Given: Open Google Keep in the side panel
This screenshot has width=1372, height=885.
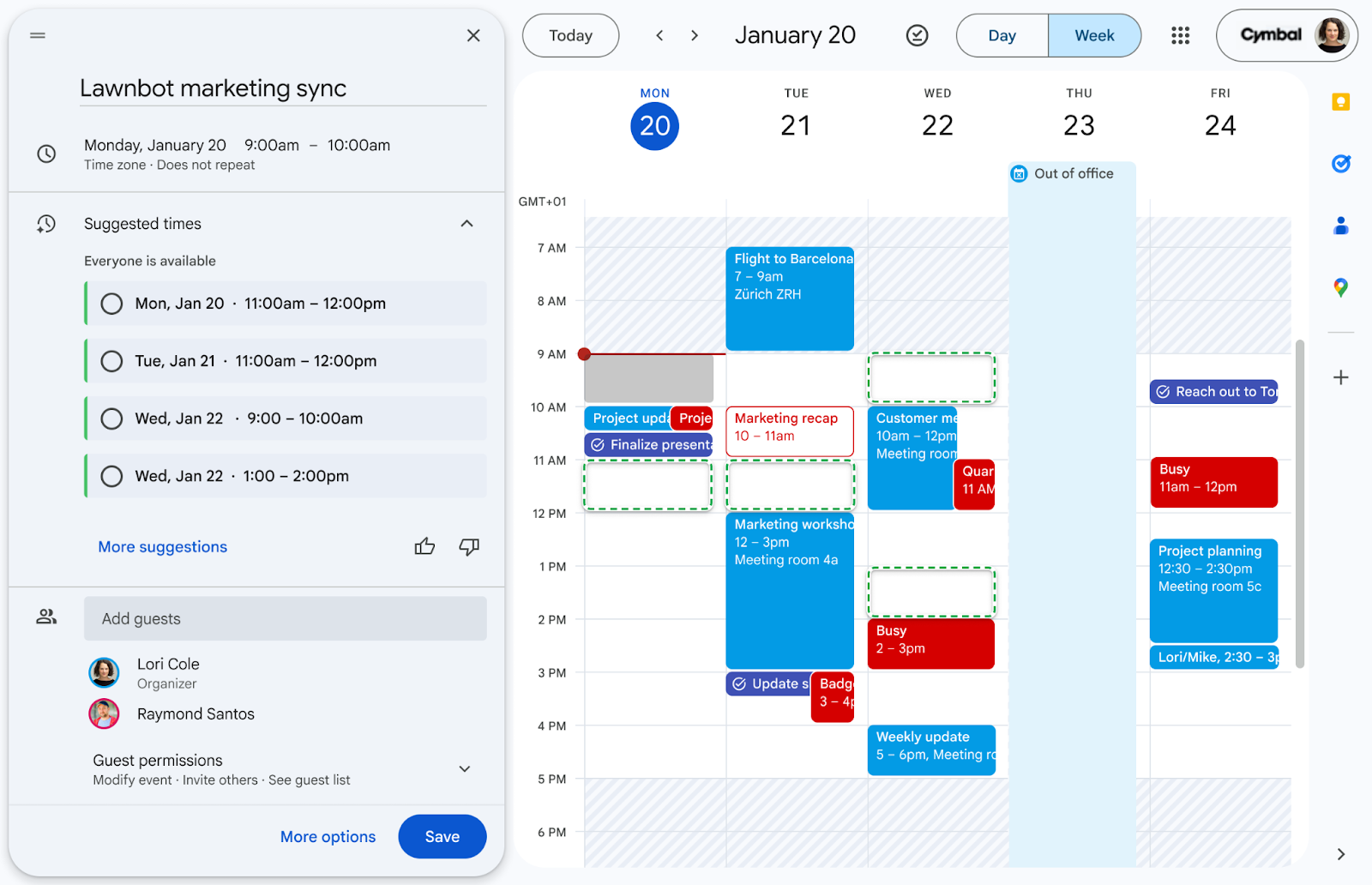Looking at the screenshot, I should [x=1340, y=101].
